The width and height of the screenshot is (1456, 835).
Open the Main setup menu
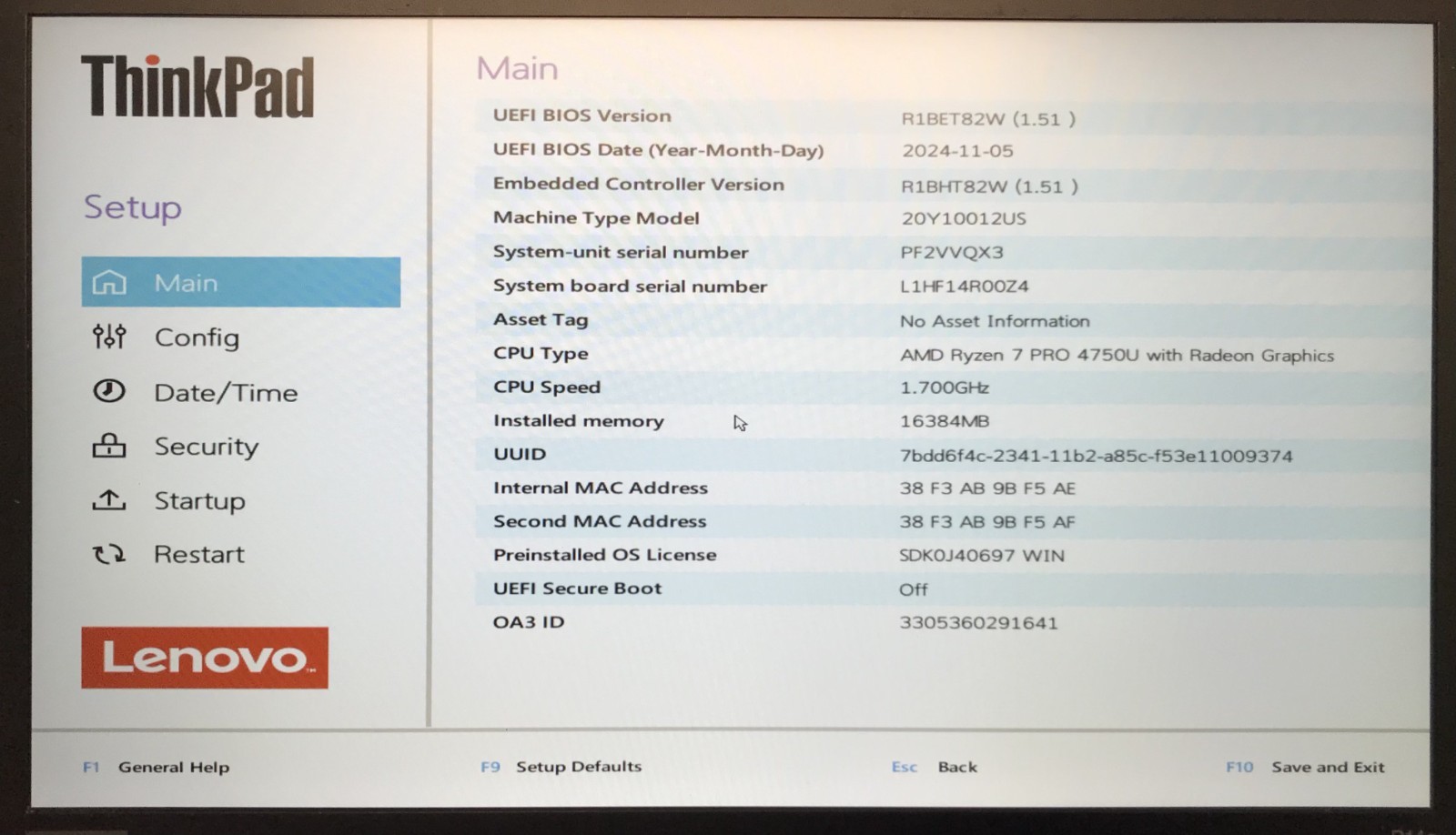pos(240,283)
